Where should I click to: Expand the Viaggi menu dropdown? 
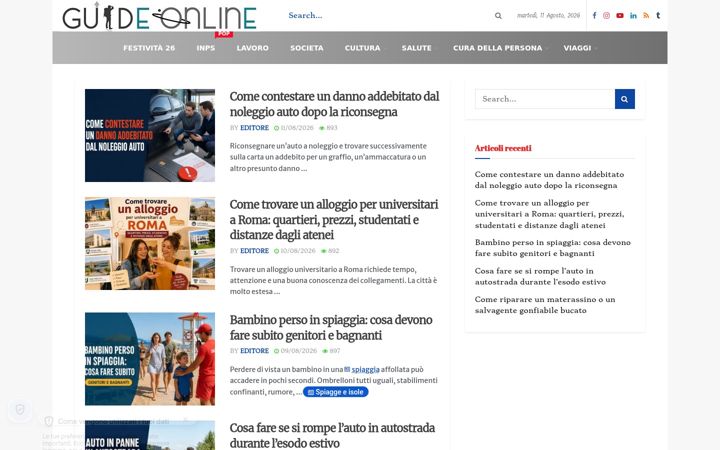(x=579, y=48)
